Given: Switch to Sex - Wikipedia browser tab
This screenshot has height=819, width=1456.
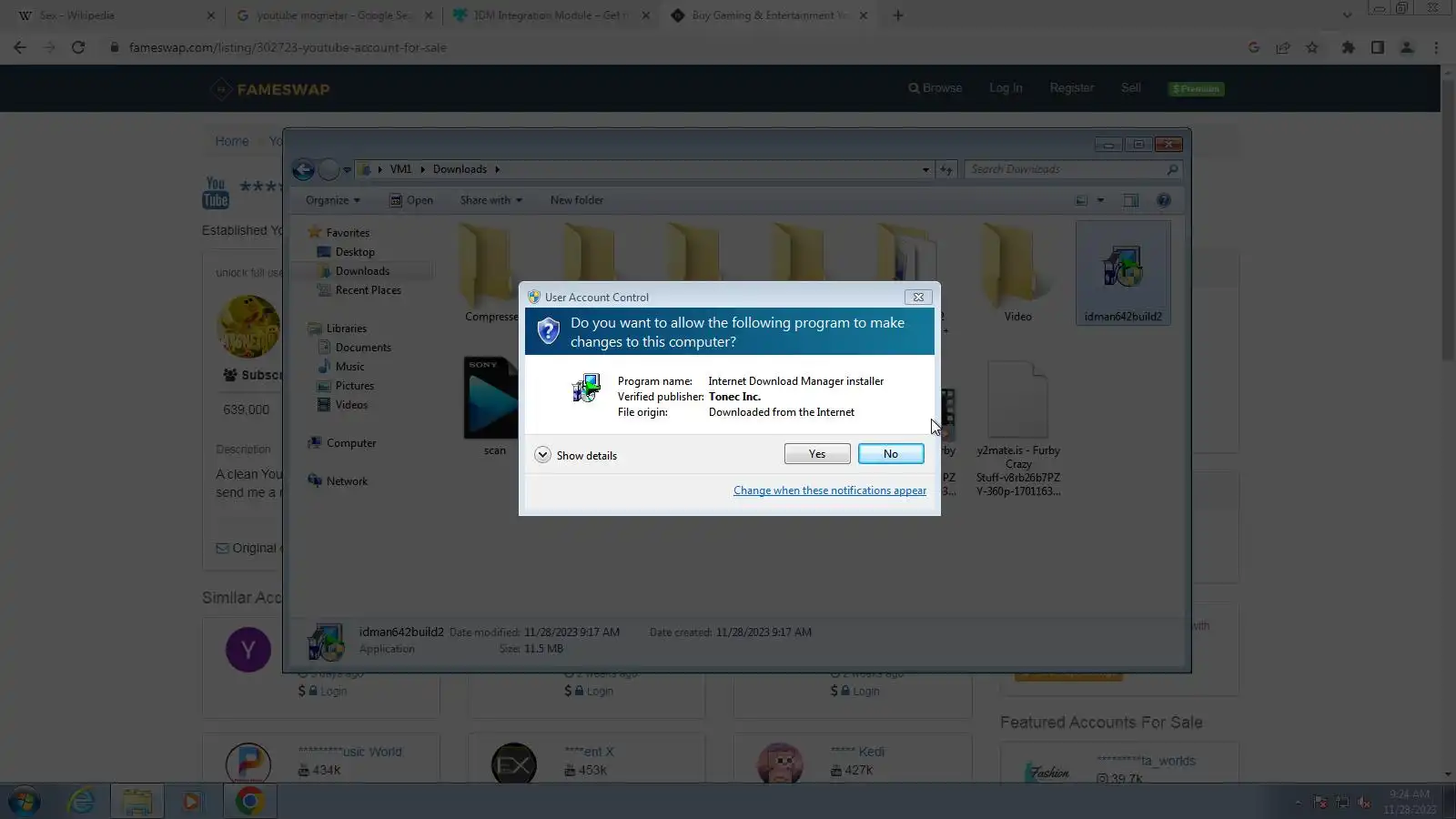Looking at the screenshot, I should point(115,15).
